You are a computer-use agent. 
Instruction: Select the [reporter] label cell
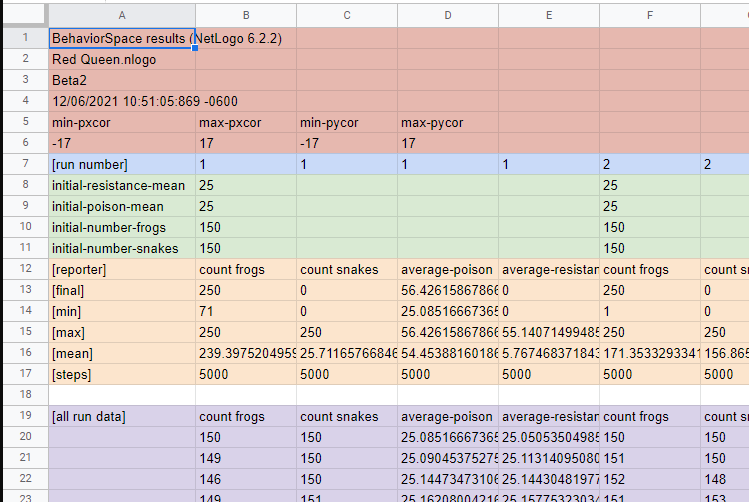coord(121,269)
